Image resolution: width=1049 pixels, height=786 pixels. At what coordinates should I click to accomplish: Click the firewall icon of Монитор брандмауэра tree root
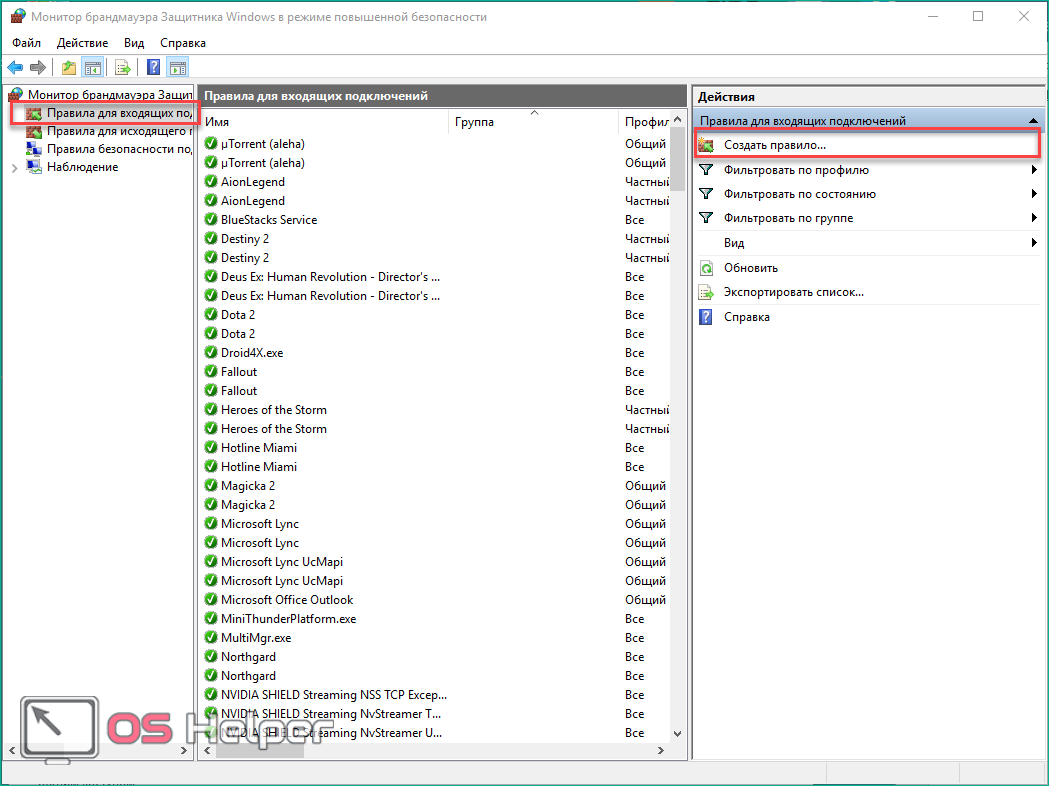coord(16,94)
